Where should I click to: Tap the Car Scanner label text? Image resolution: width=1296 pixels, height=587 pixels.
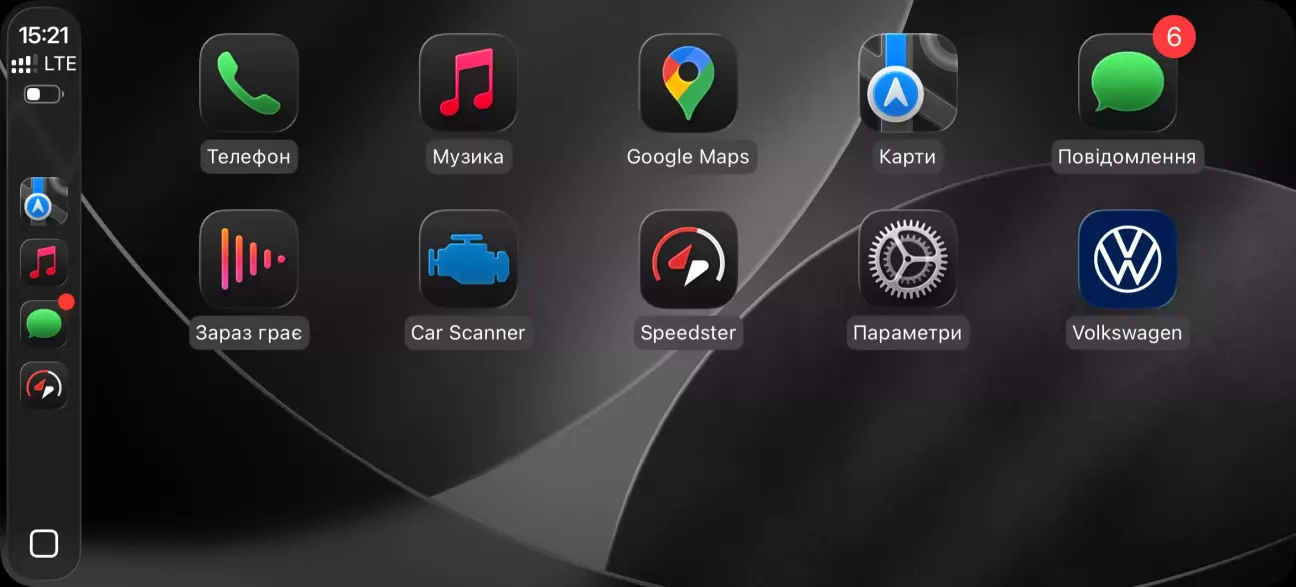(468, 333)
